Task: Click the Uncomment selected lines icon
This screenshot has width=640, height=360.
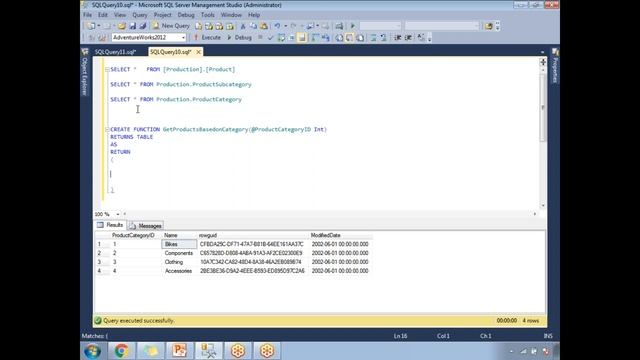Action: pos(383,38)
